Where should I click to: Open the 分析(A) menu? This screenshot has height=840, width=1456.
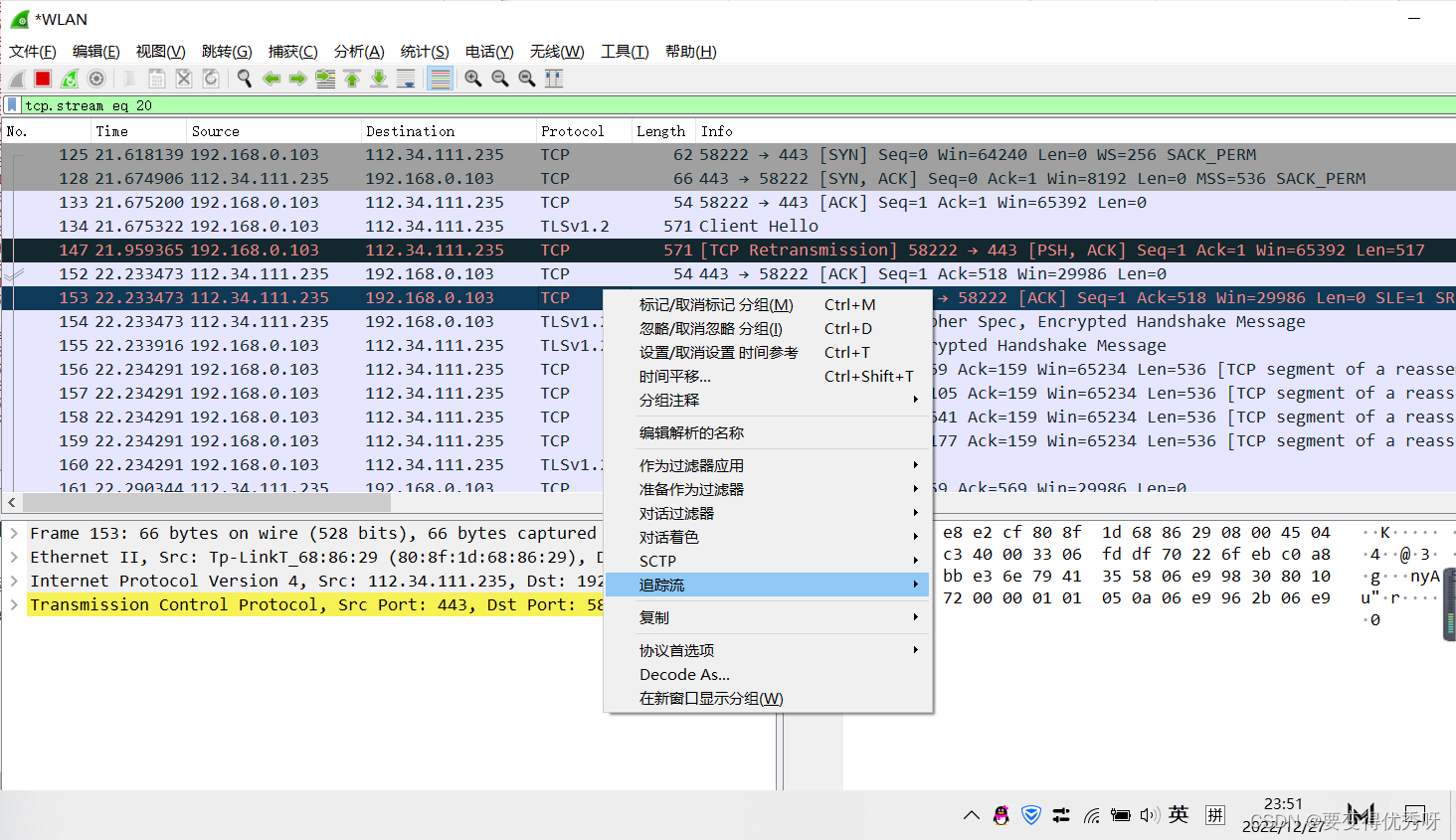tap(359, 52)
